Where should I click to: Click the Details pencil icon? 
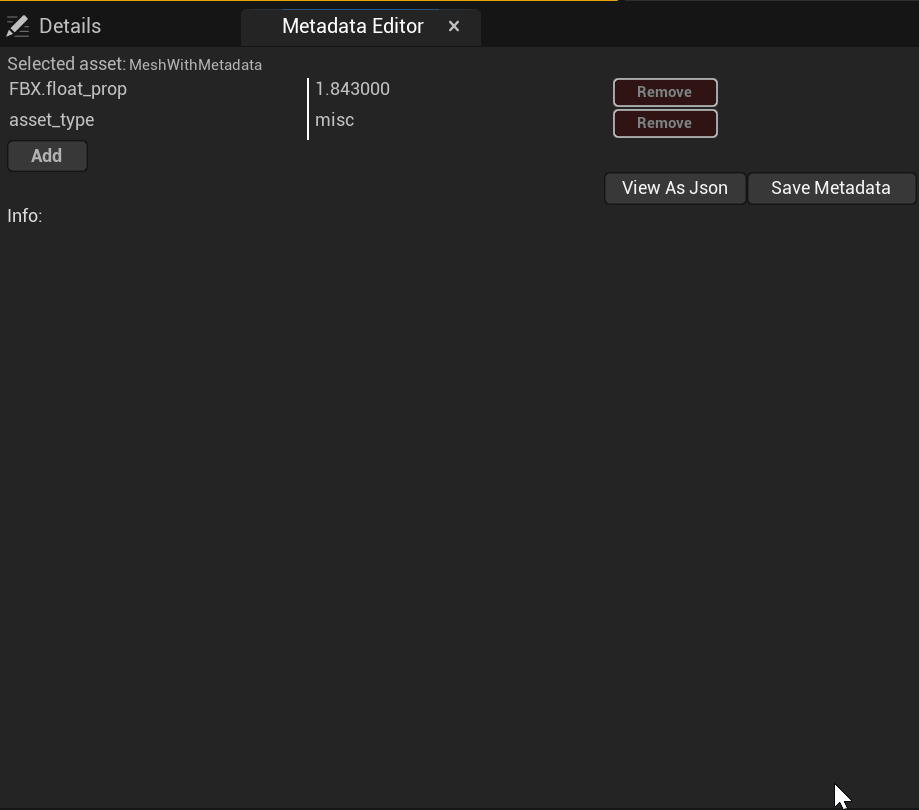click(17, 26)
